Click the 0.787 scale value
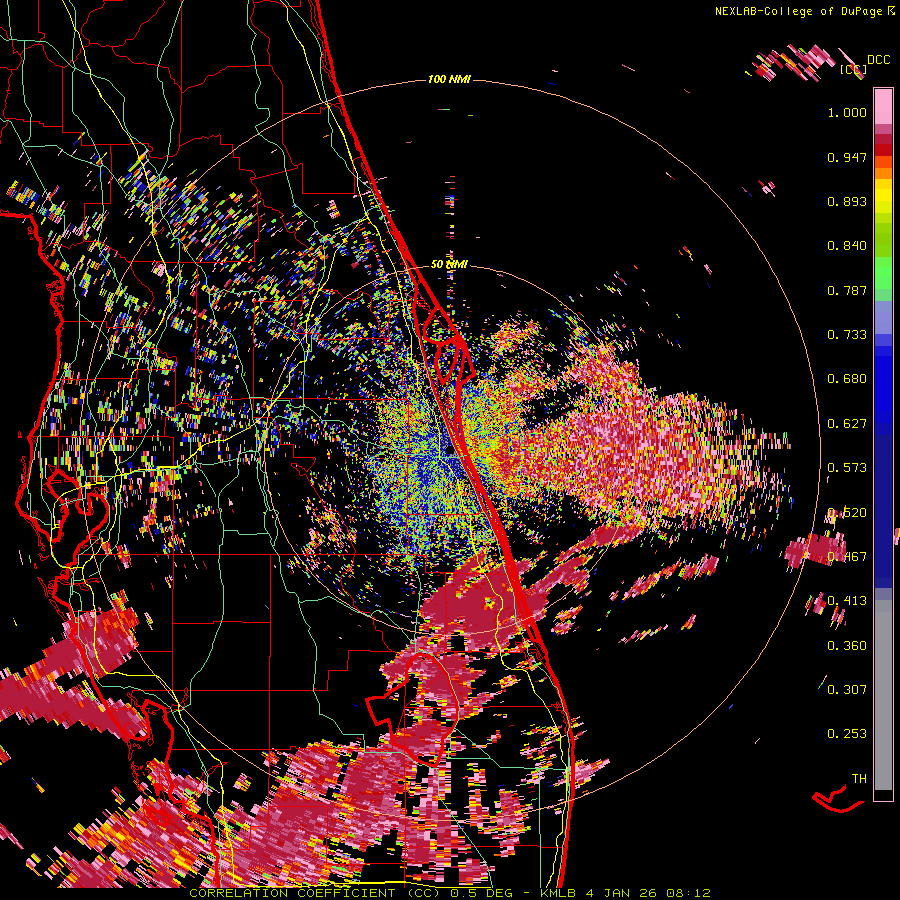 point(847,290)
